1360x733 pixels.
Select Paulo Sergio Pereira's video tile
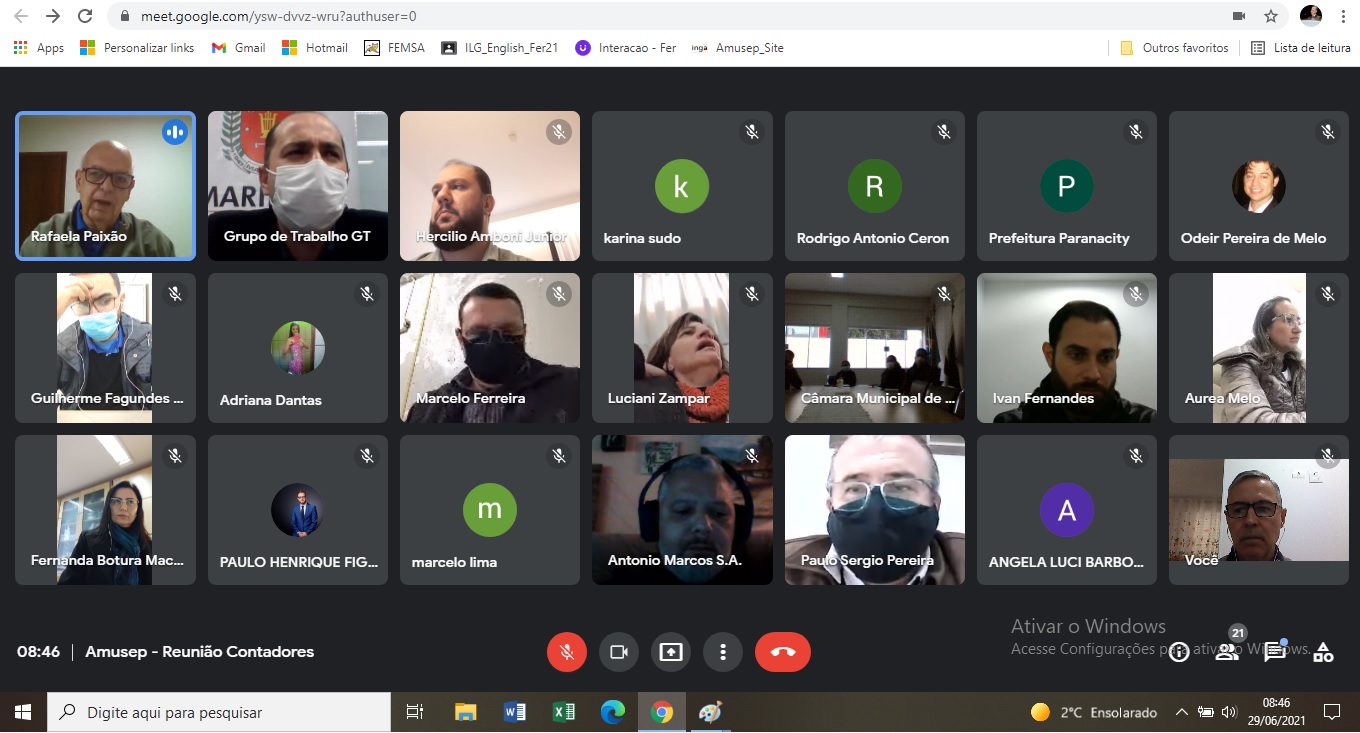click(874, 510)
